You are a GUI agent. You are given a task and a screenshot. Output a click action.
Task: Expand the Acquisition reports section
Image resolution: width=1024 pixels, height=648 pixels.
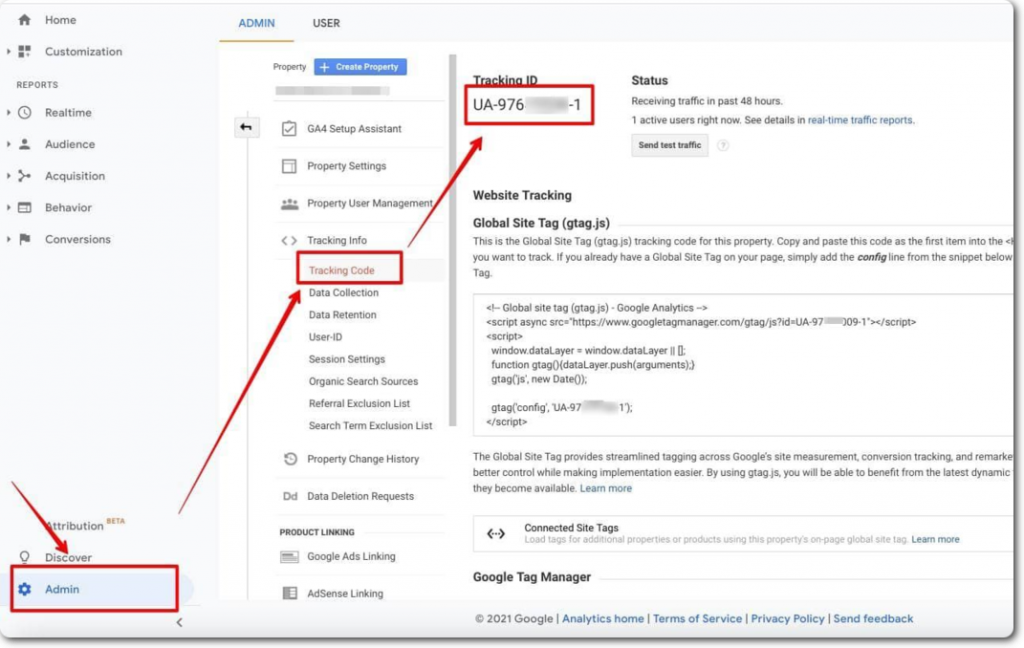(9, 176)
